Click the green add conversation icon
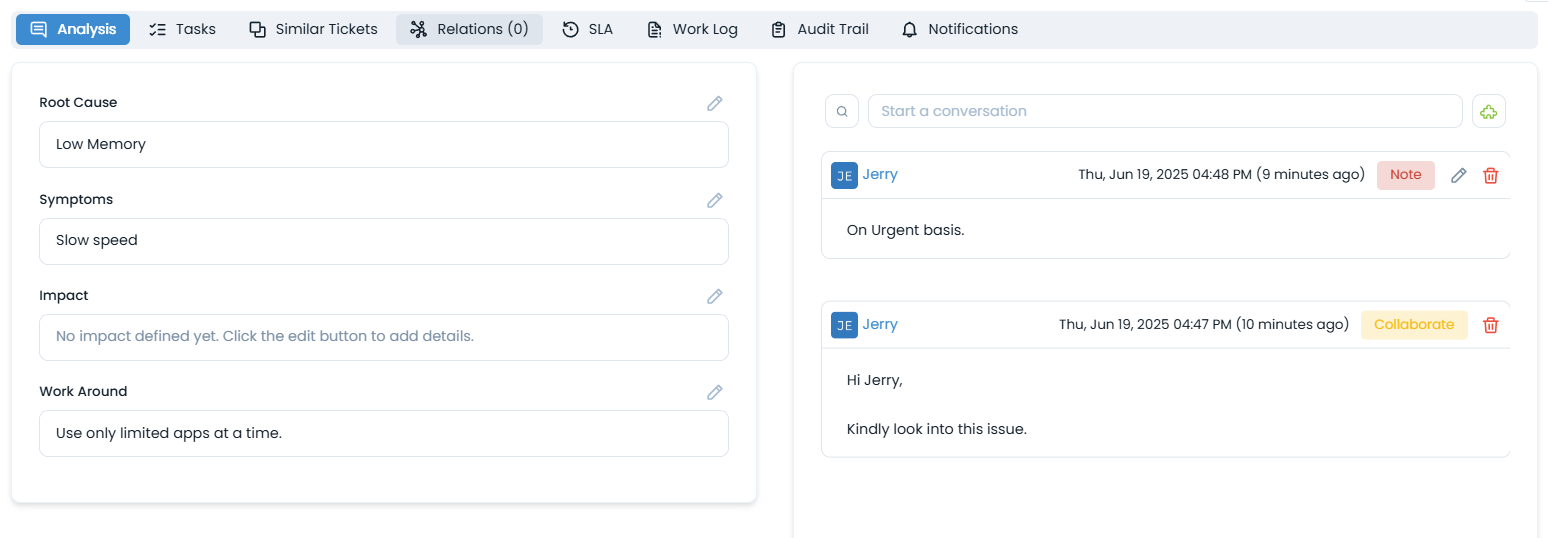Image resolution: width=1548 pixels, height=538 pixels. 1489,111
